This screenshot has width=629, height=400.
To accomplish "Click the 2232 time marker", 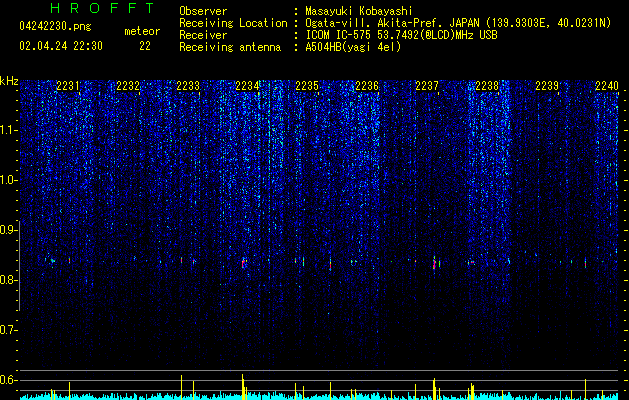I will pos(128,86).
